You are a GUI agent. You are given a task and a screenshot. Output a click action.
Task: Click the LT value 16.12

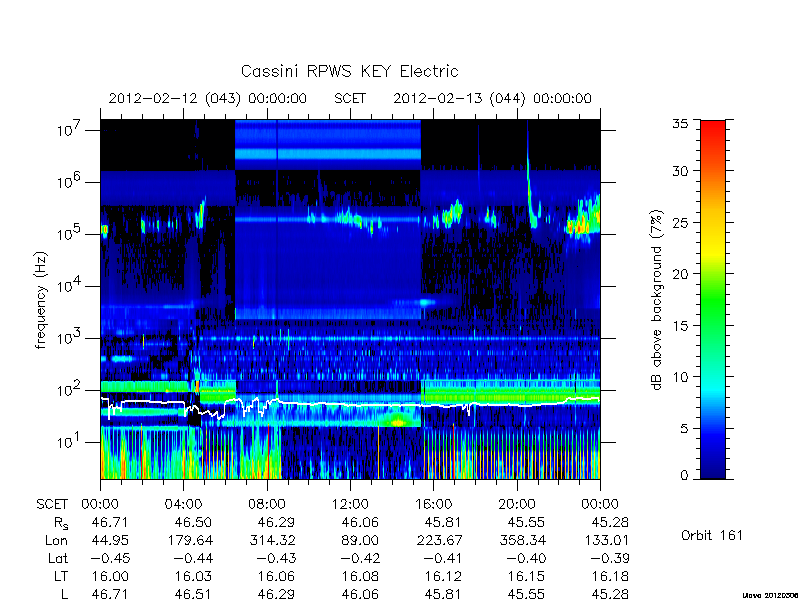[x=443, y=576]
